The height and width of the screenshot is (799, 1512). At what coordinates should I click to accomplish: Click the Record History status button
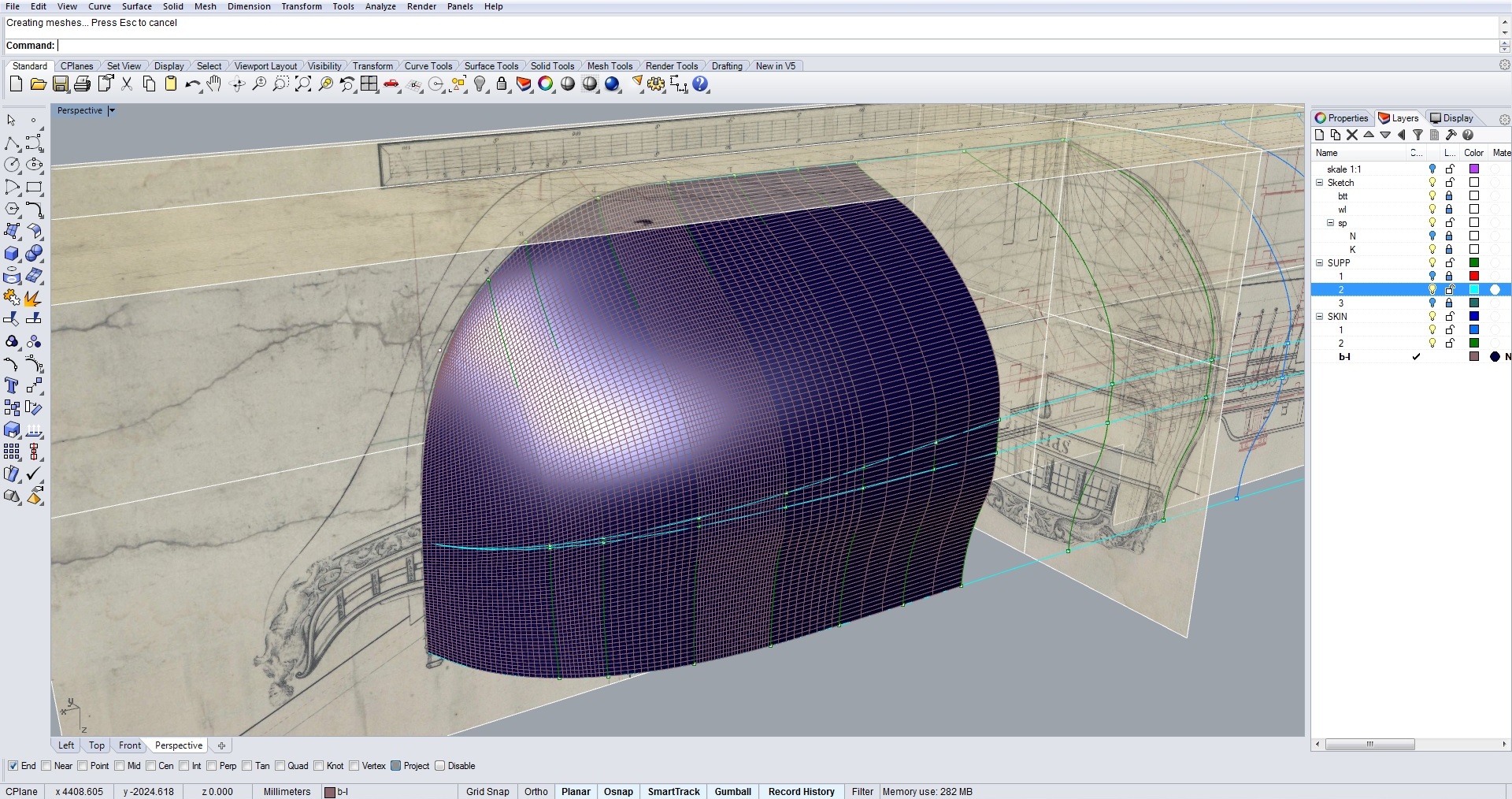pyautogui.click(x=801, y=792)
